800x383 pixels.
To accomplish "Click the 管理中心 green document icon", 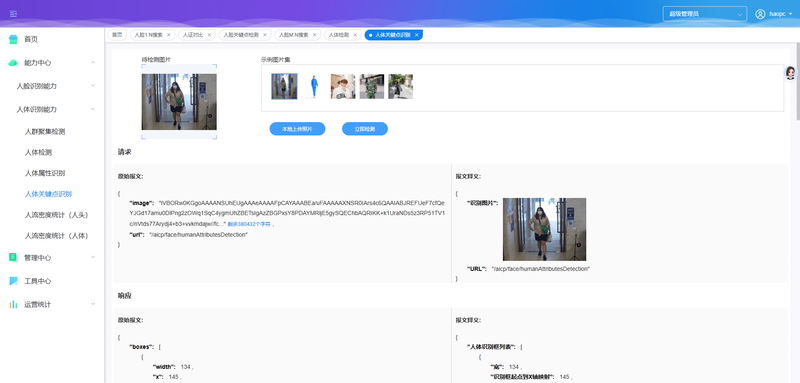I will 13,258.
